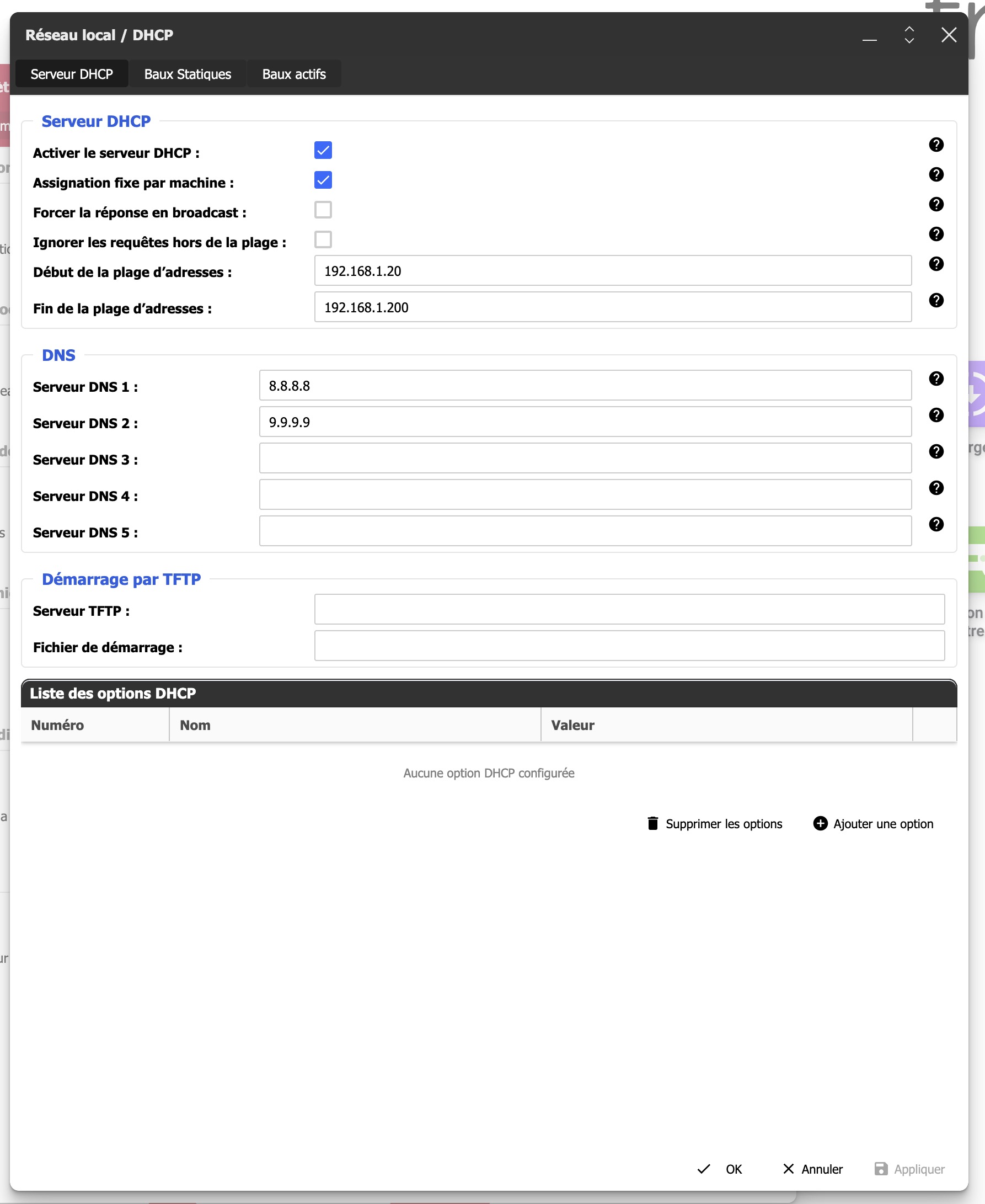
Task: Toggle Activer le serveur DHCP checkbox
Action: pos(323,151)
